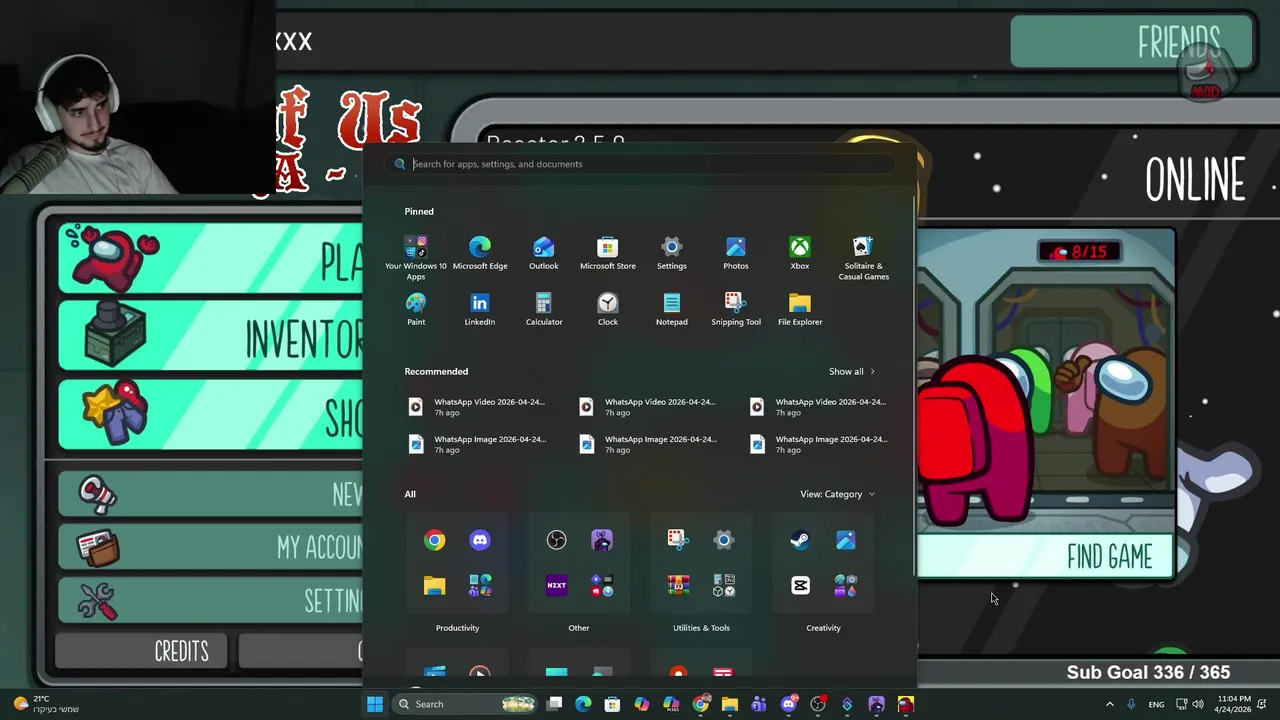This screenshot has width=1280, height=720.
Task: Expand the Creativity category's remaining apps
Action: 846,586
